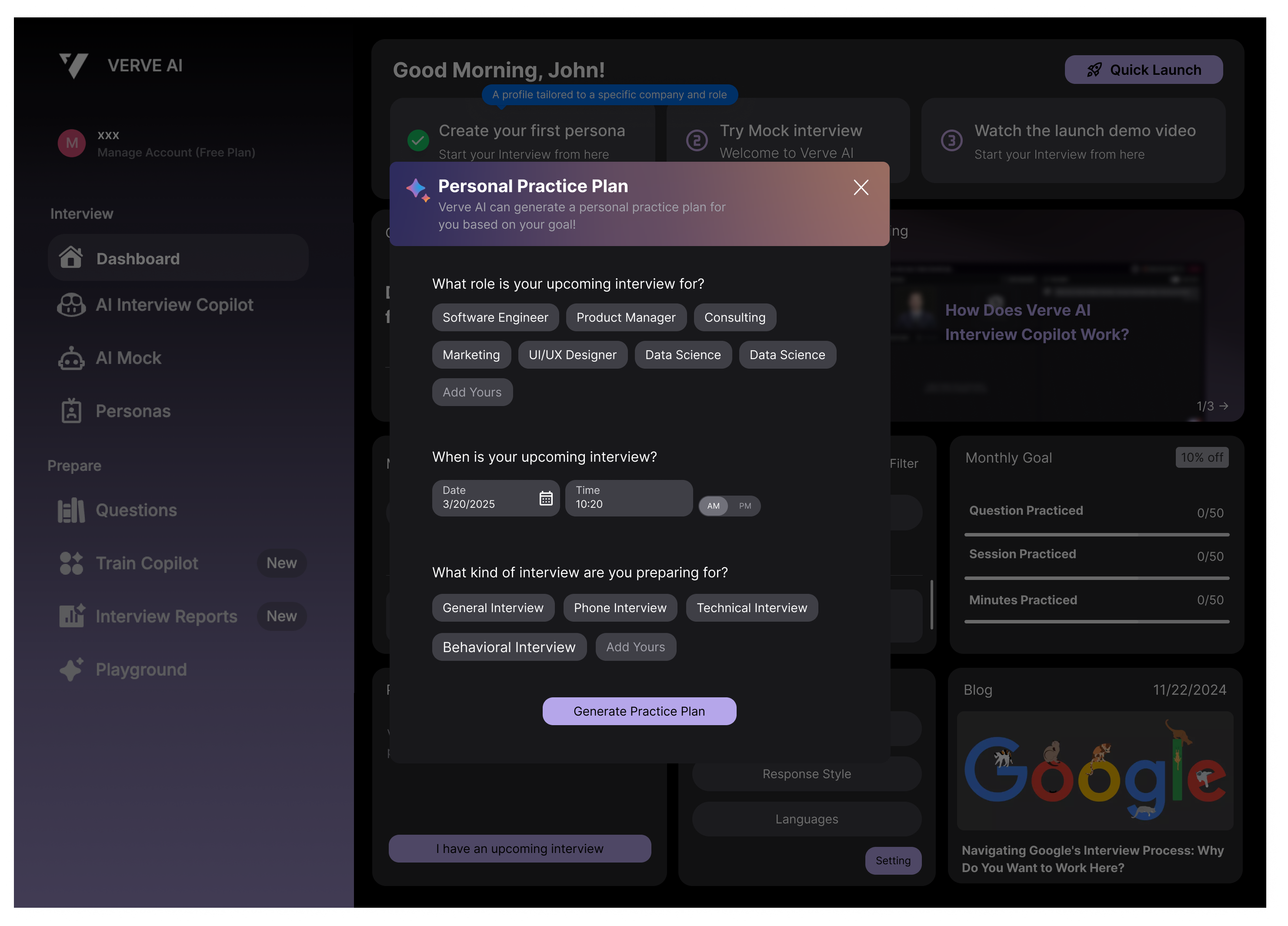Select the Behavioral Interview type chip
Viewport: 1288px width, 926px height.
509,648
